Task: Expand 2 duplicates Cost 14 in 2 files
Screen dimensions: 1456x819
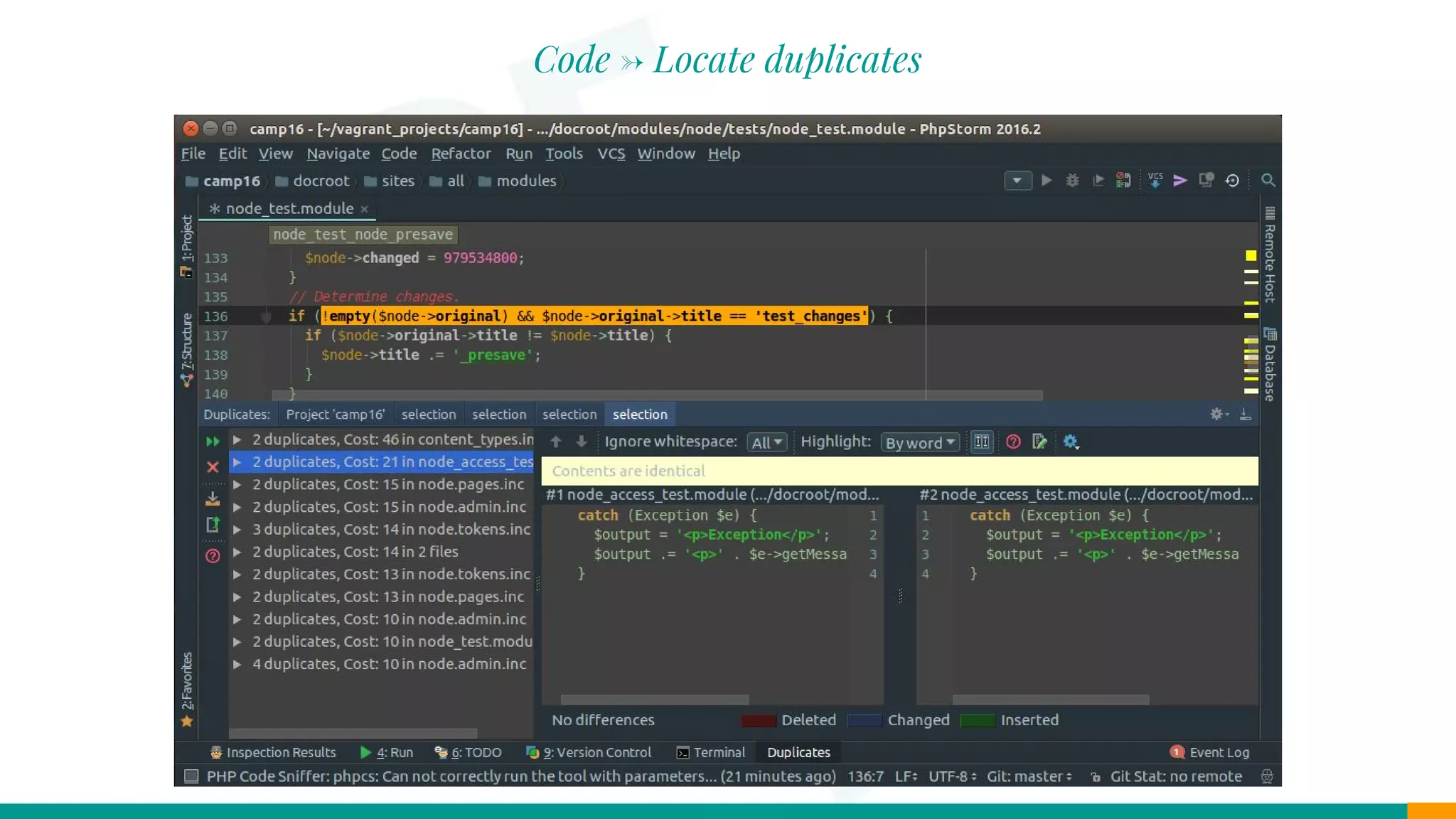Action: click(x=237, y=552)
